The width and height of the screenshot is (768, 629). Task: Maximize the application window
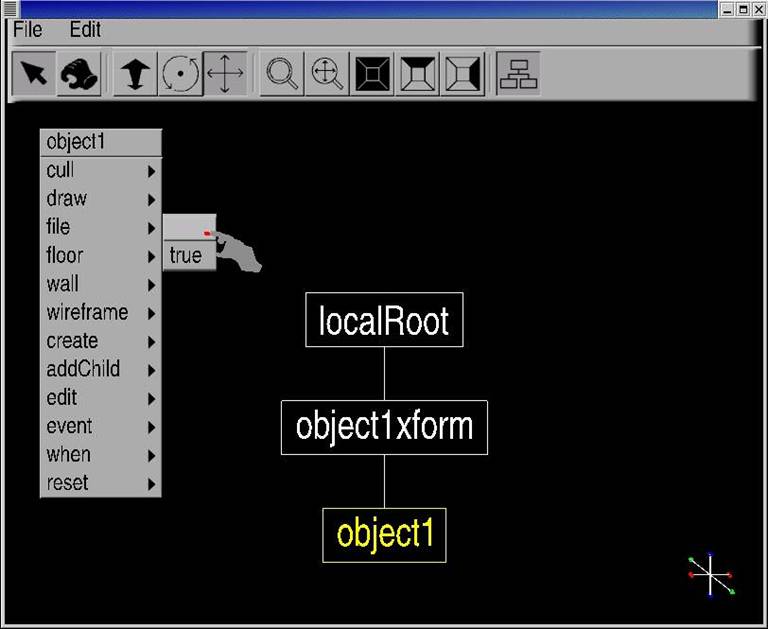tap(743, 9)
